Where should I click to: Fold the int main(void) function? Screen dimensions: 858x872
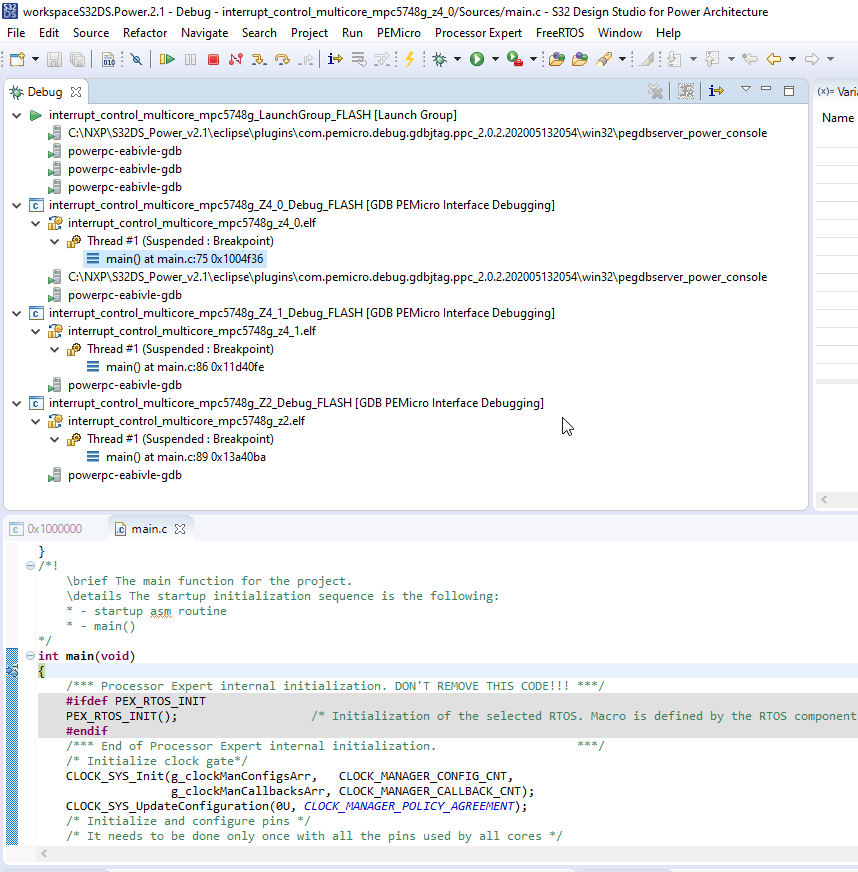[x=31, y=656]
